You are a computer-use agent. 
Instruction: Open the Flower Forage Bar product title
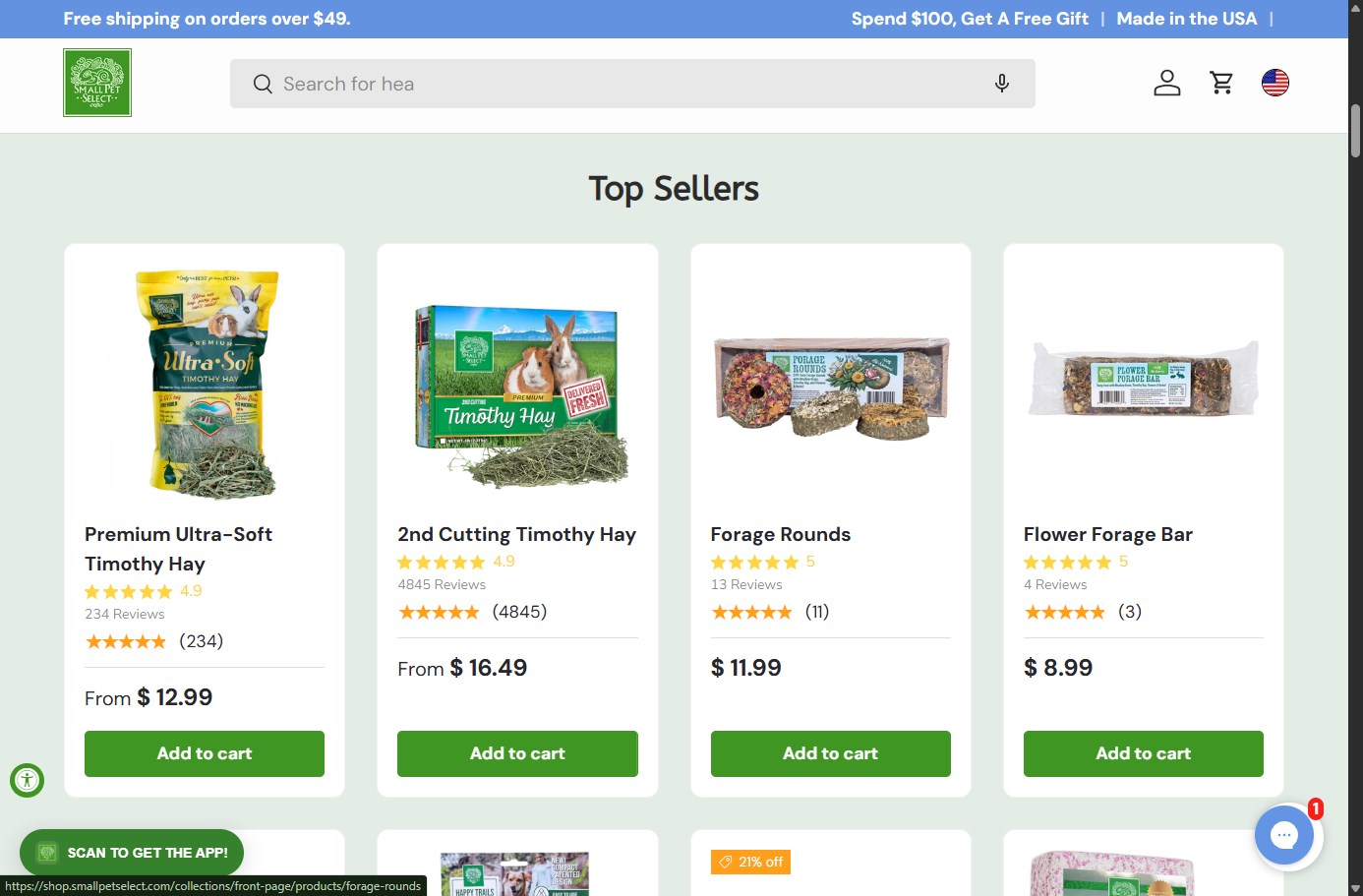[1108, 534]
